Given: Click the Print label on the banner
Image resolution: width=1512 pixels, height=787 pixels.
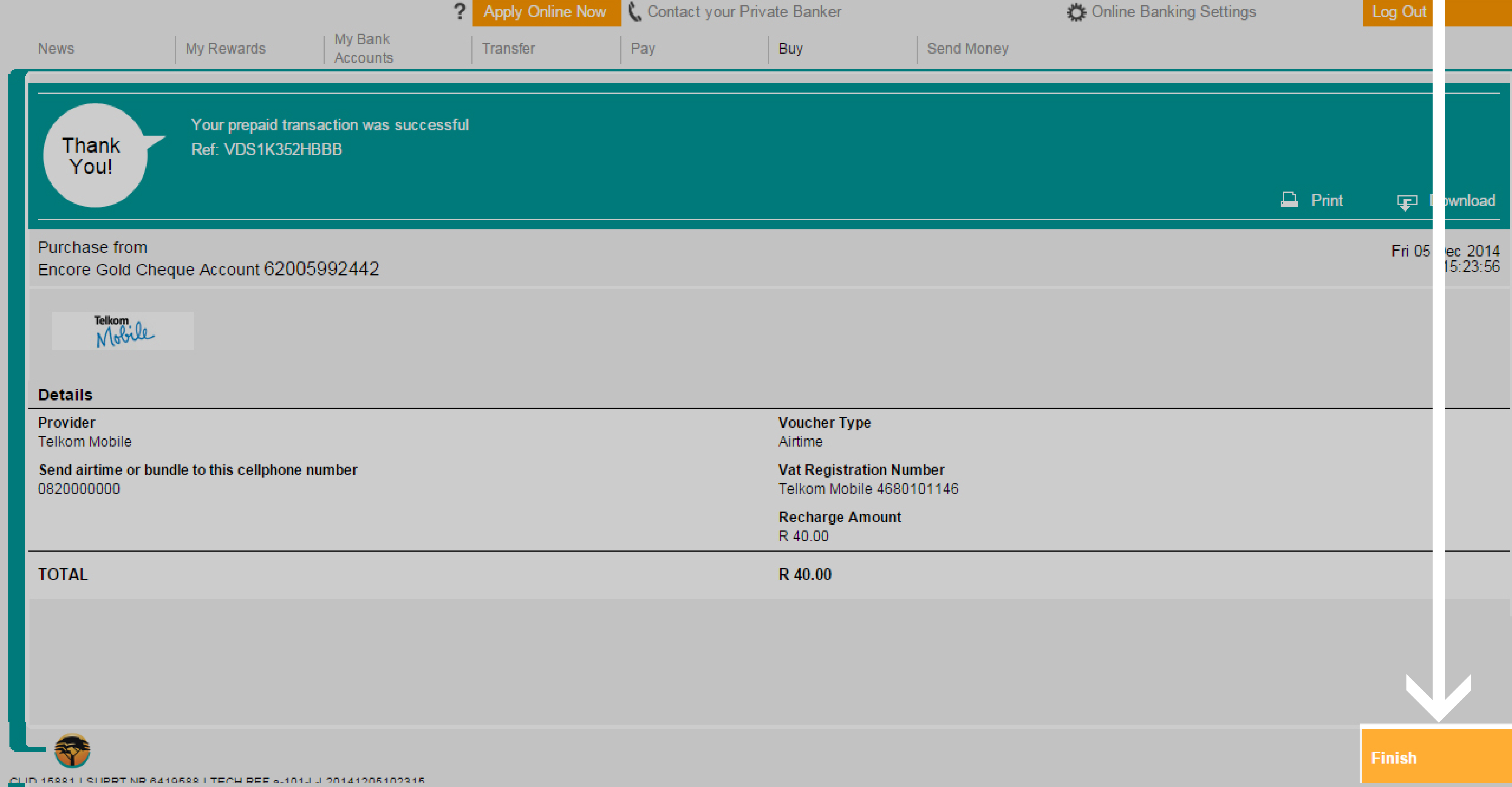Looking at the screenshot, I should (x=1327, y=200).
